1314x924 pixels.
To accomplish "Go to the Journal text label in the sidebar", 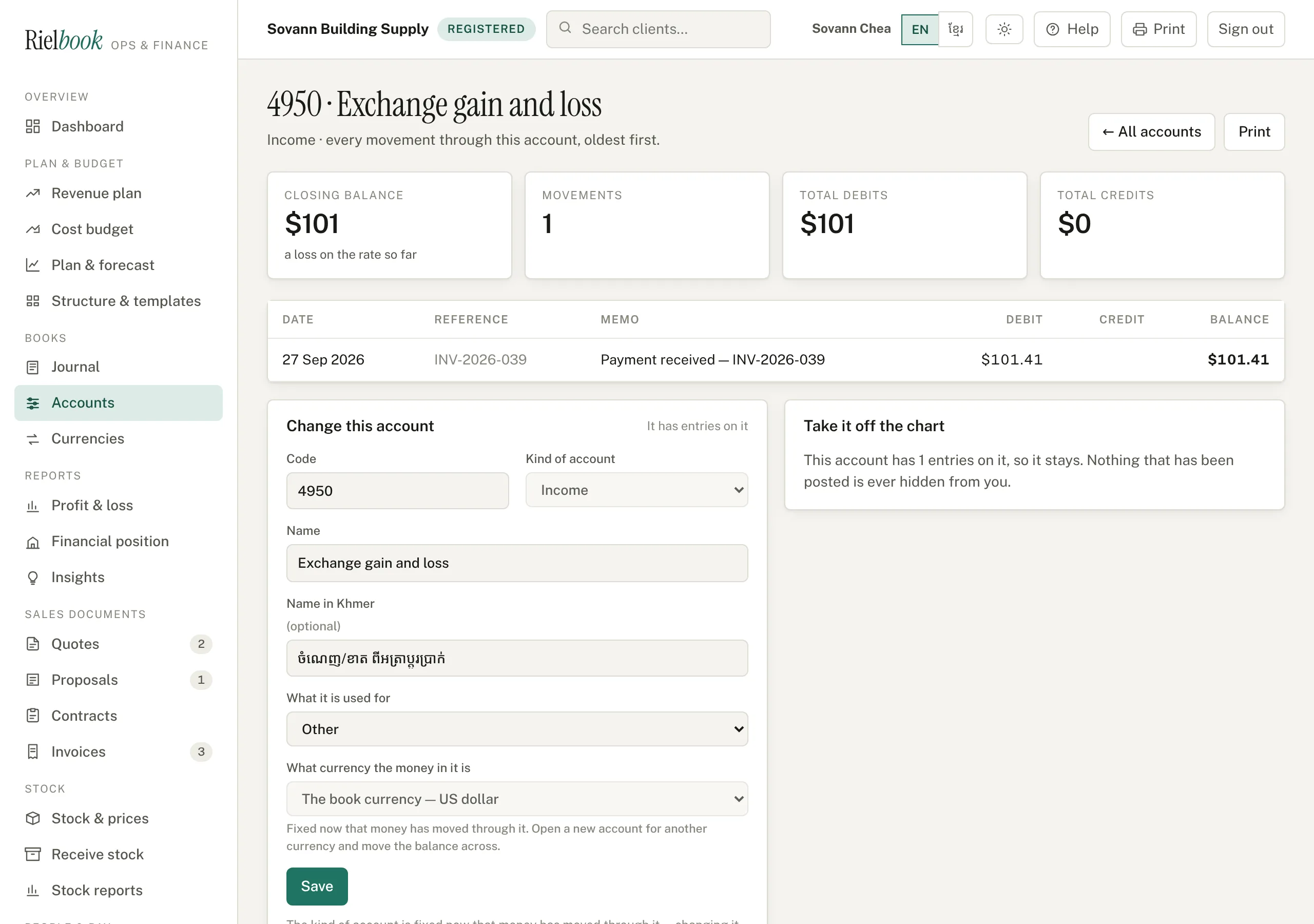I will point(75,367).
